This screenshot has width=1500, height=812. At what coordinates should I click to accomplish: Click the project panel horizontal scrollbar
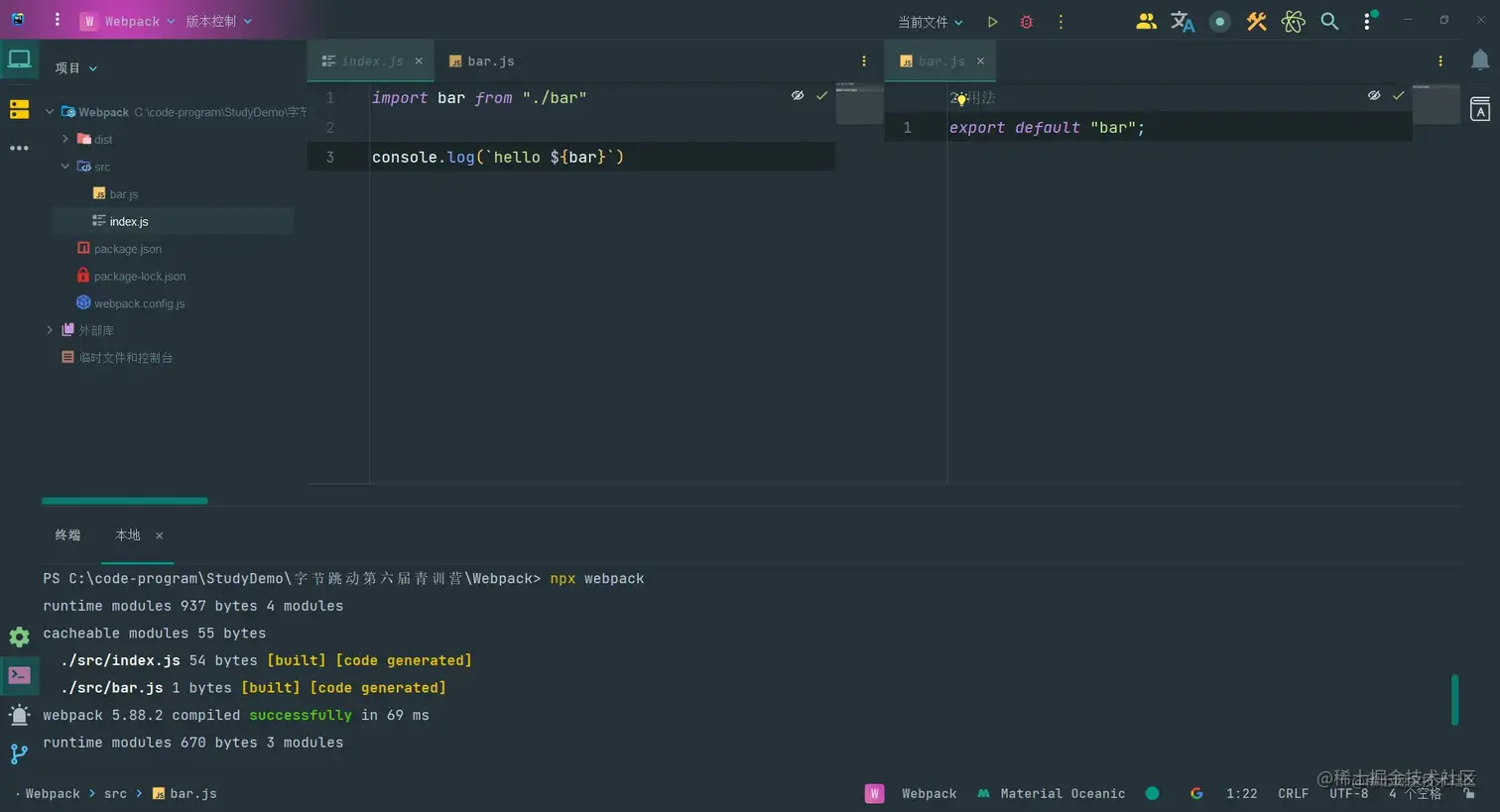click(124, 501)
